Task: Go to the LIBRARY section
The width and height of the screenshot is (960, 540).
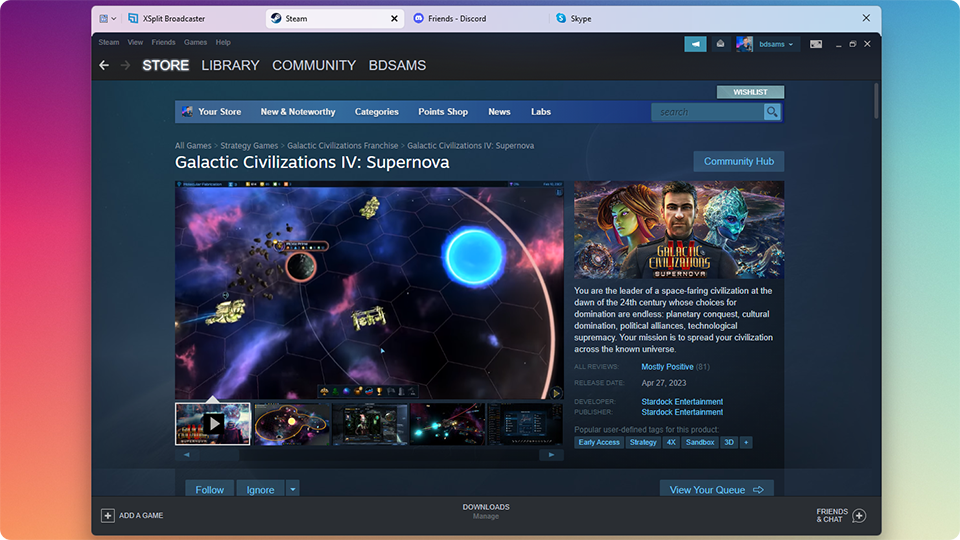Action: (230, 65)
